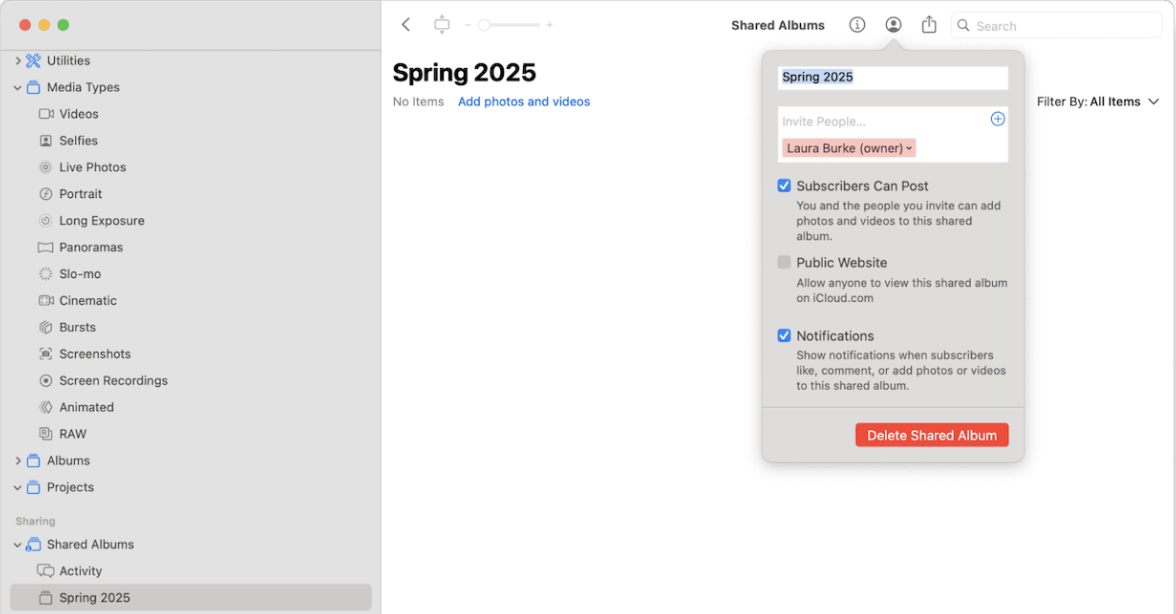1176x614 pixels.
Task: Click the shared album people icon
Action: [x=893, y=25]
